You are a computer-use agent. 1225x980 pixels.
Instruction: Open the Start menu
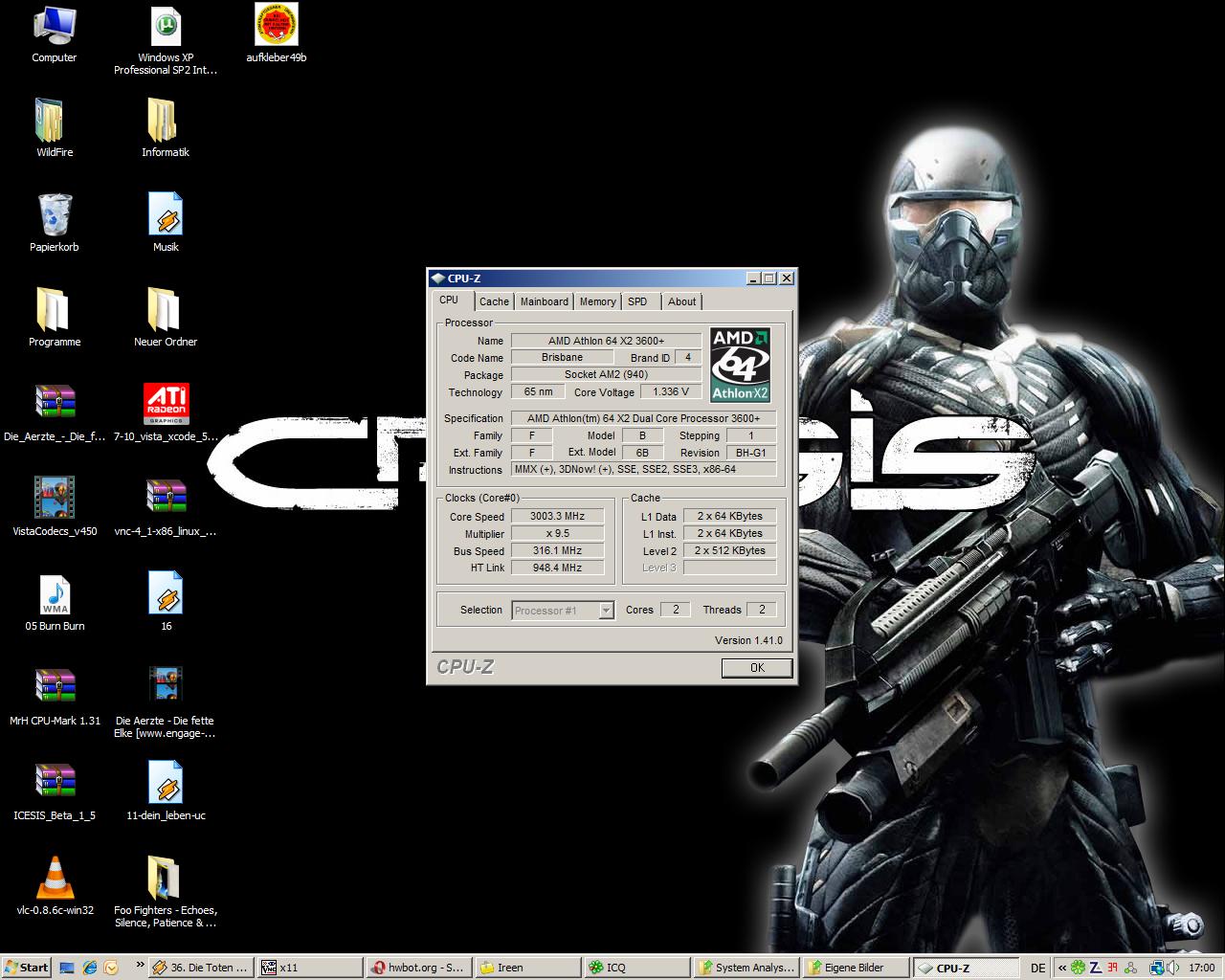tap(26, 968)
